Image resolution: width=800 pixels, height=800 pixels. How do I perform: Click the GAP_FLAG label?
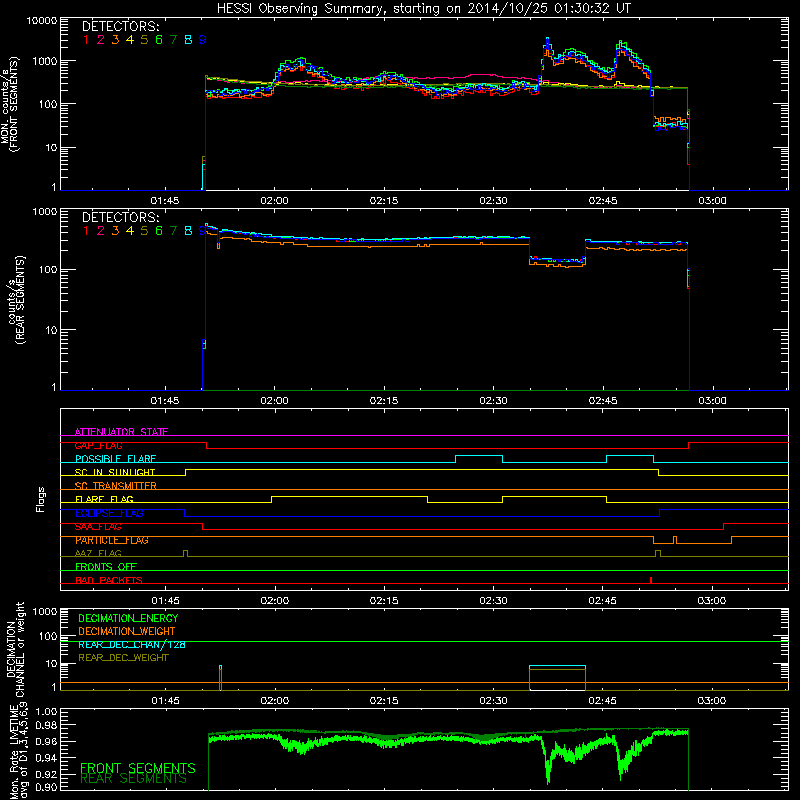tap(98, 445)
